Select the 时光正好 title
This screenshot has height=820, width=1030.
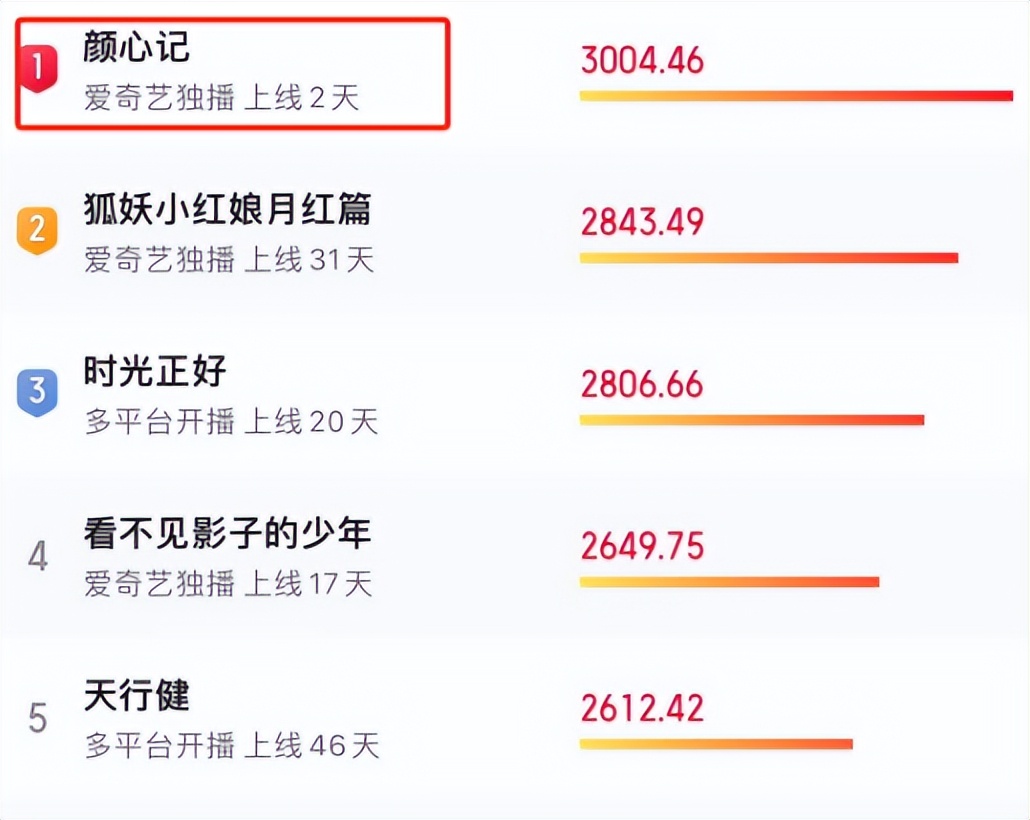pyautogui.click(x=155, y=371)
